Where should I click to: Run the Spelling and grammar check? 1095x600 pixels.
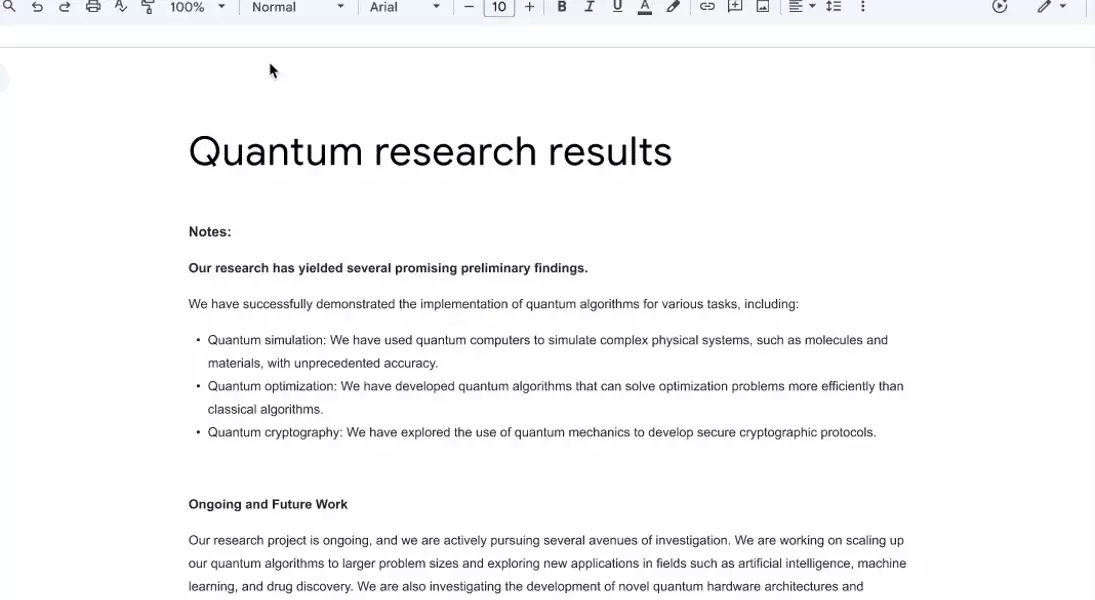tap(119, 7)
